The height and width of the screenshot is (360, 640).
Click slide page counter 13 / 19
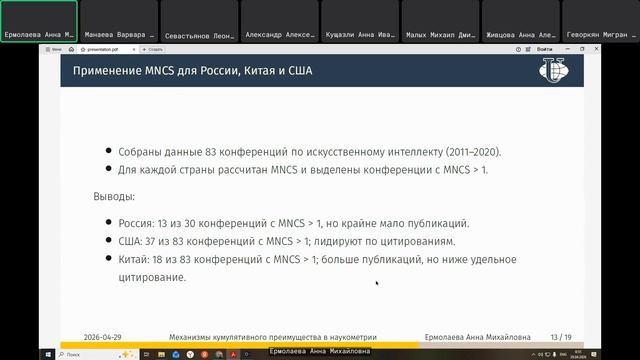pyautogui.click(x=561, y=338)
